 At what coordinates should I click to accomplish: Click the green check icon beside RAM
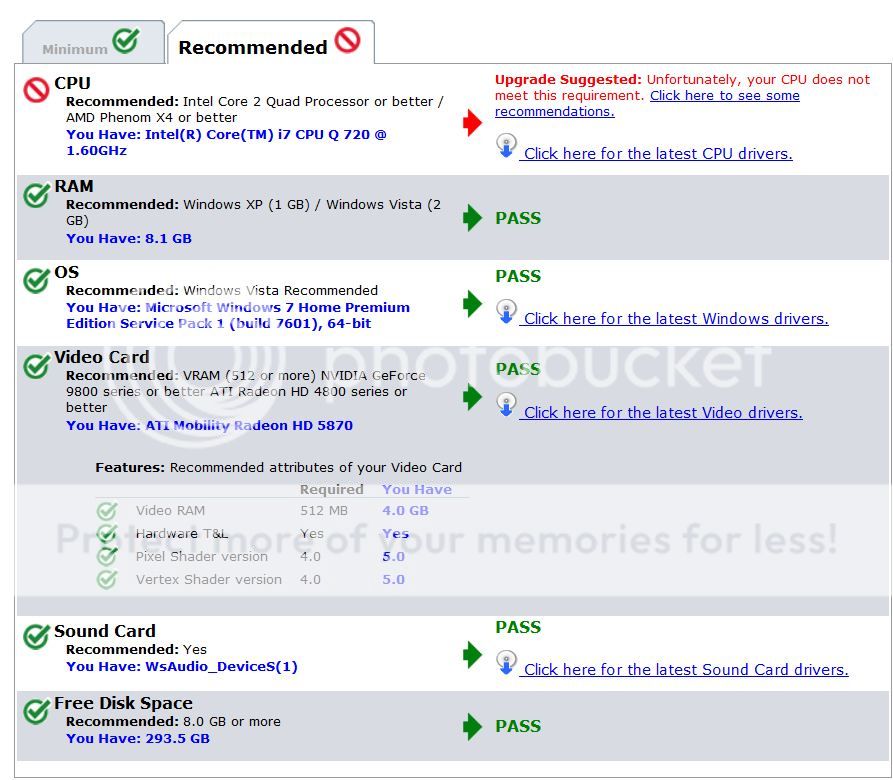[36, 195]
